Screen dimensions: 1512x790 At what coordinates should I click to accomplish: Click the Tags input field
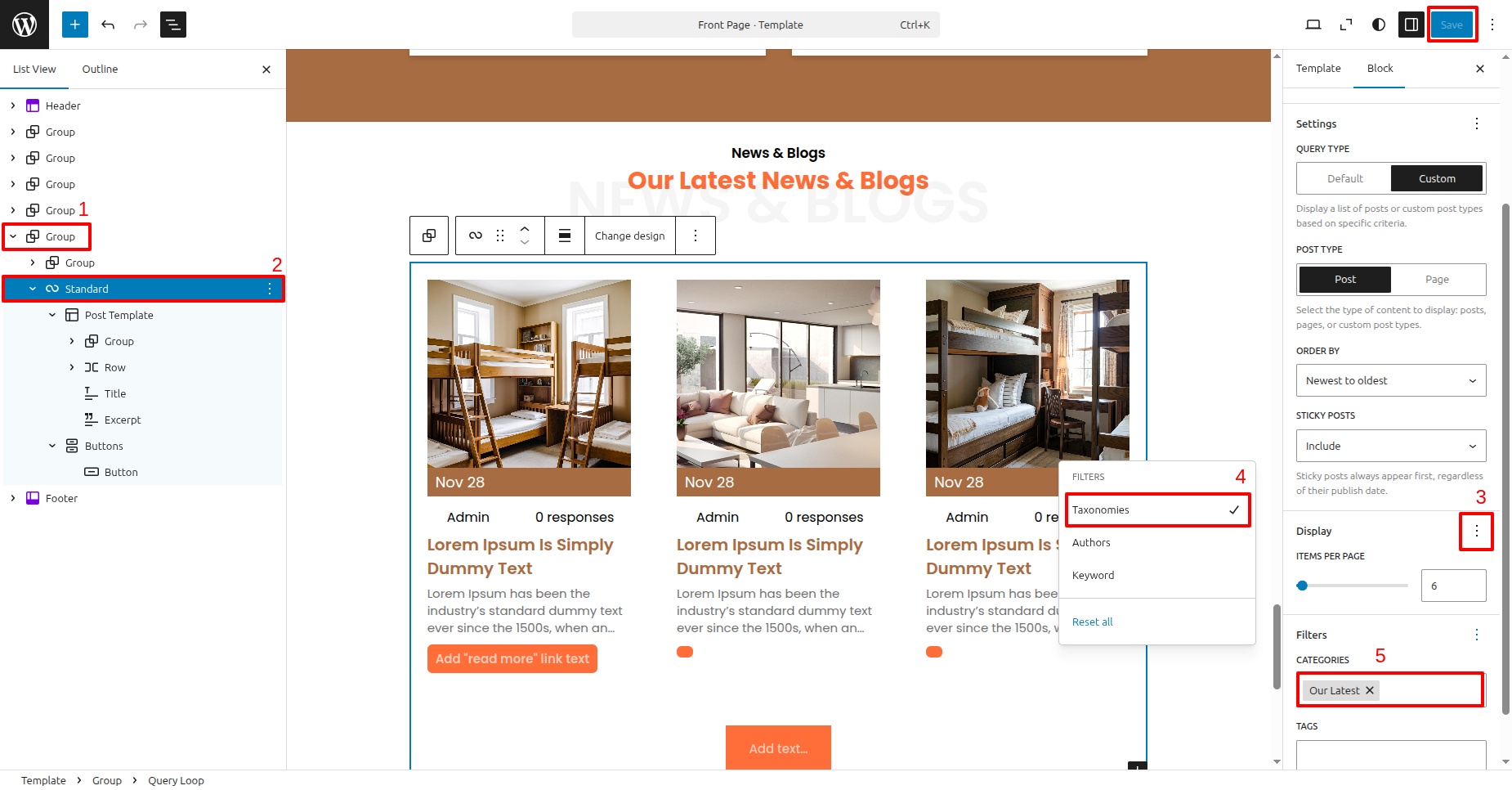[x=1391, y=755]
